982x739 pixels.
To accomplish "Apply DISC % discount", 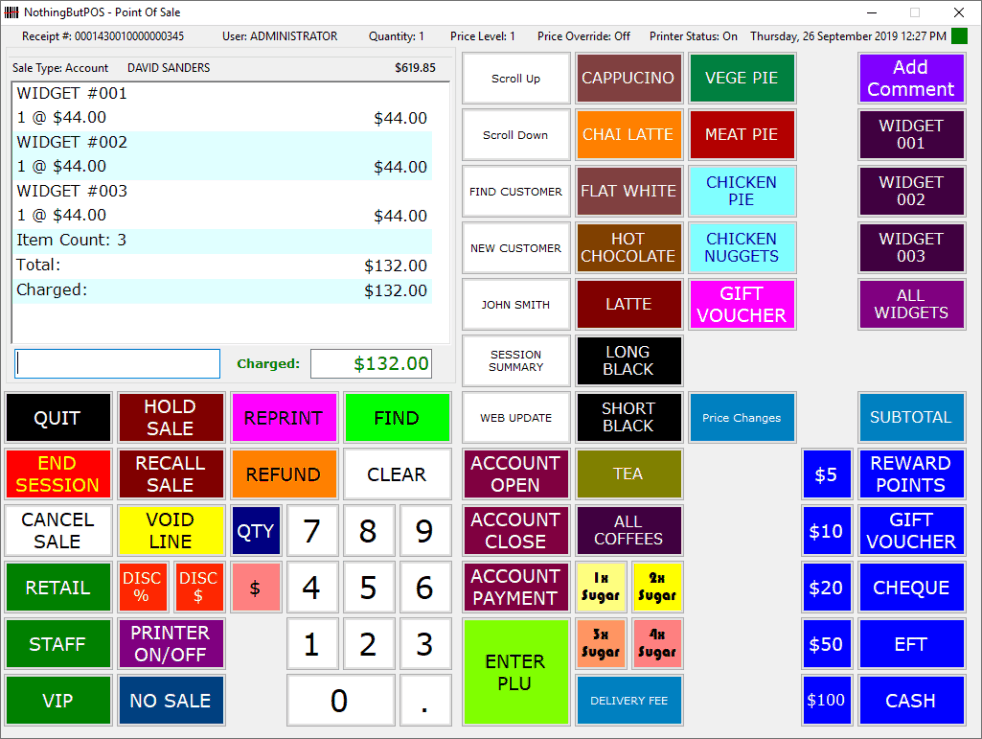I will [141, 588].
